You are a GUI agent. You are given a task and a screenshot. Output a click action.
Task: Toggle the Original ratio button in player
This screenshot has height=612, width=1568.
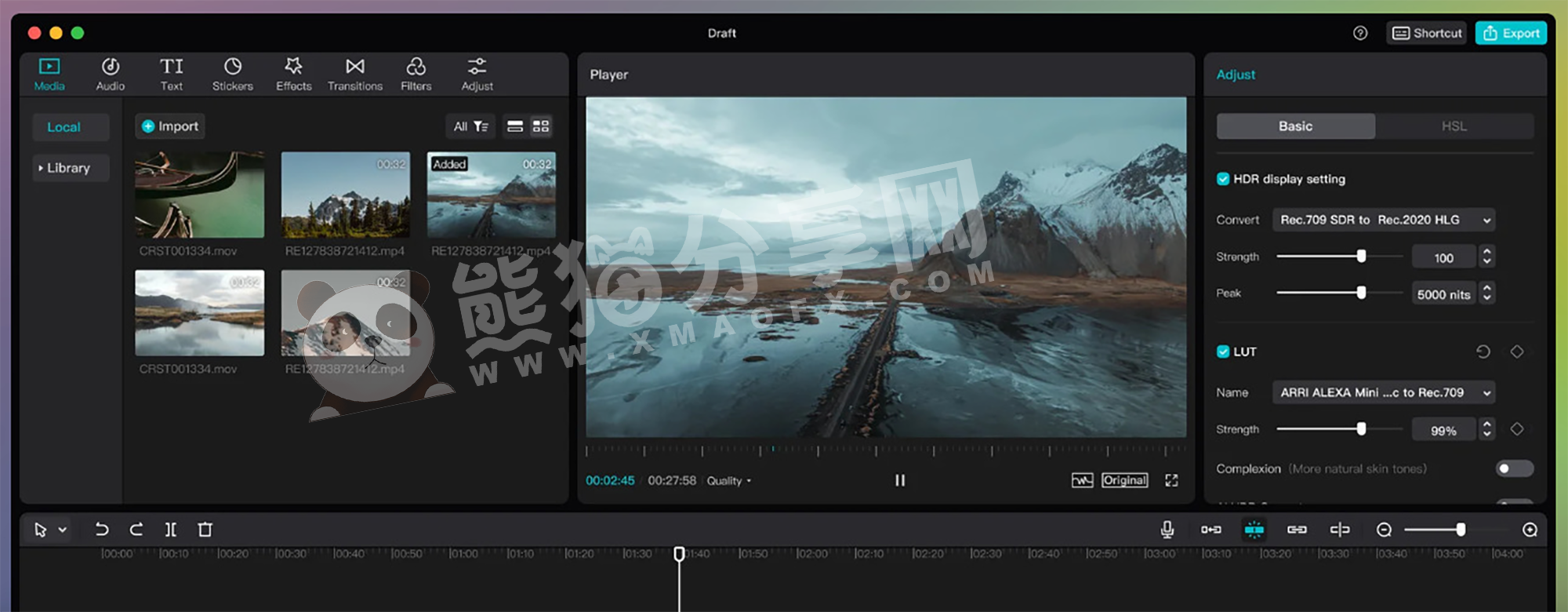tap(1124, 480)
